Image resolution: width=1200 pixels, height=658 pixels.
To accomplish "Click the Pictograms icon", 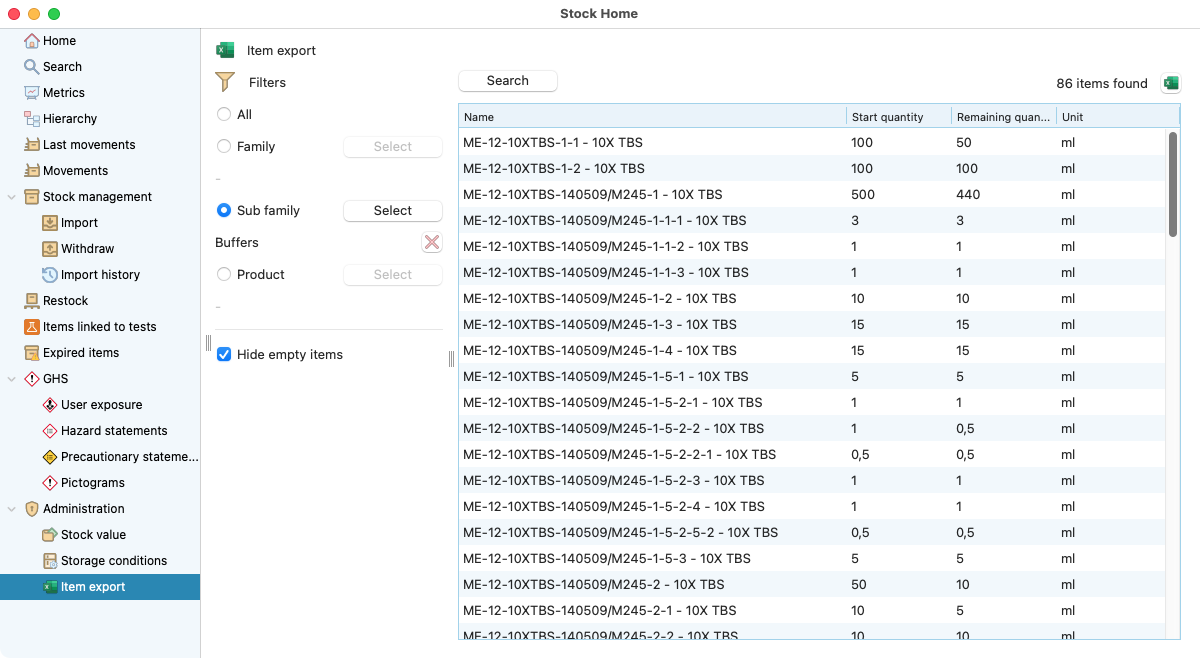I will (50, 483).
